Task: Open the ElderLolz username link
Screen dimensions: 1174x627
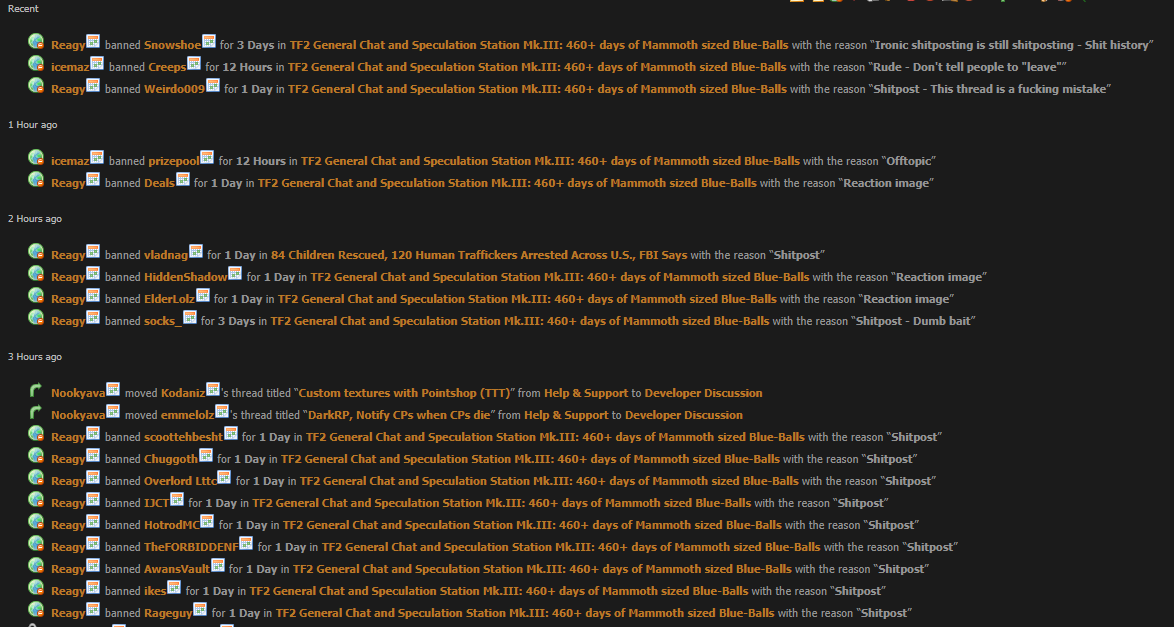Action: pos(169,299)
